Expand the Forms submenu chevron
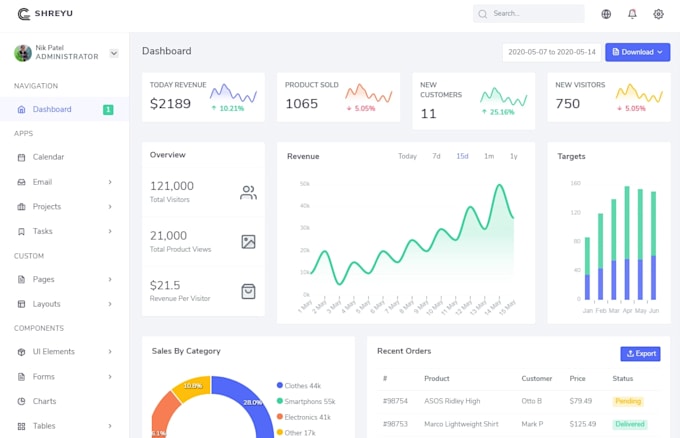The width and height of the screenshot is (680, 438). coord(110,376)
